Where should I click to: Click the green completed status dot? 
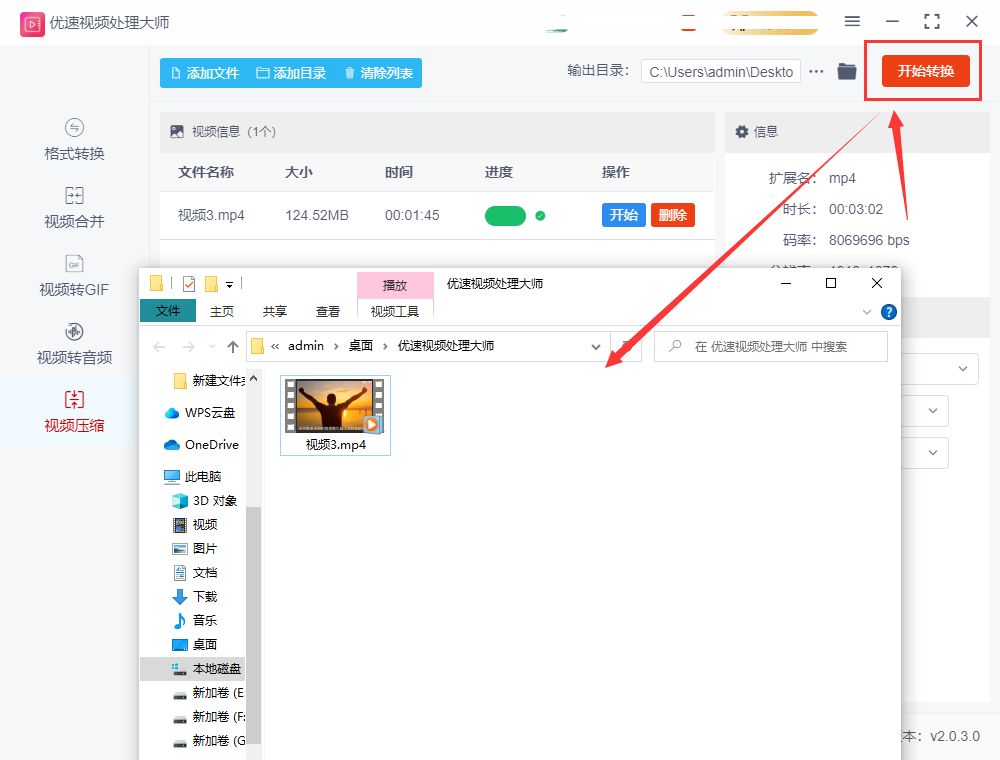point(540,216)
